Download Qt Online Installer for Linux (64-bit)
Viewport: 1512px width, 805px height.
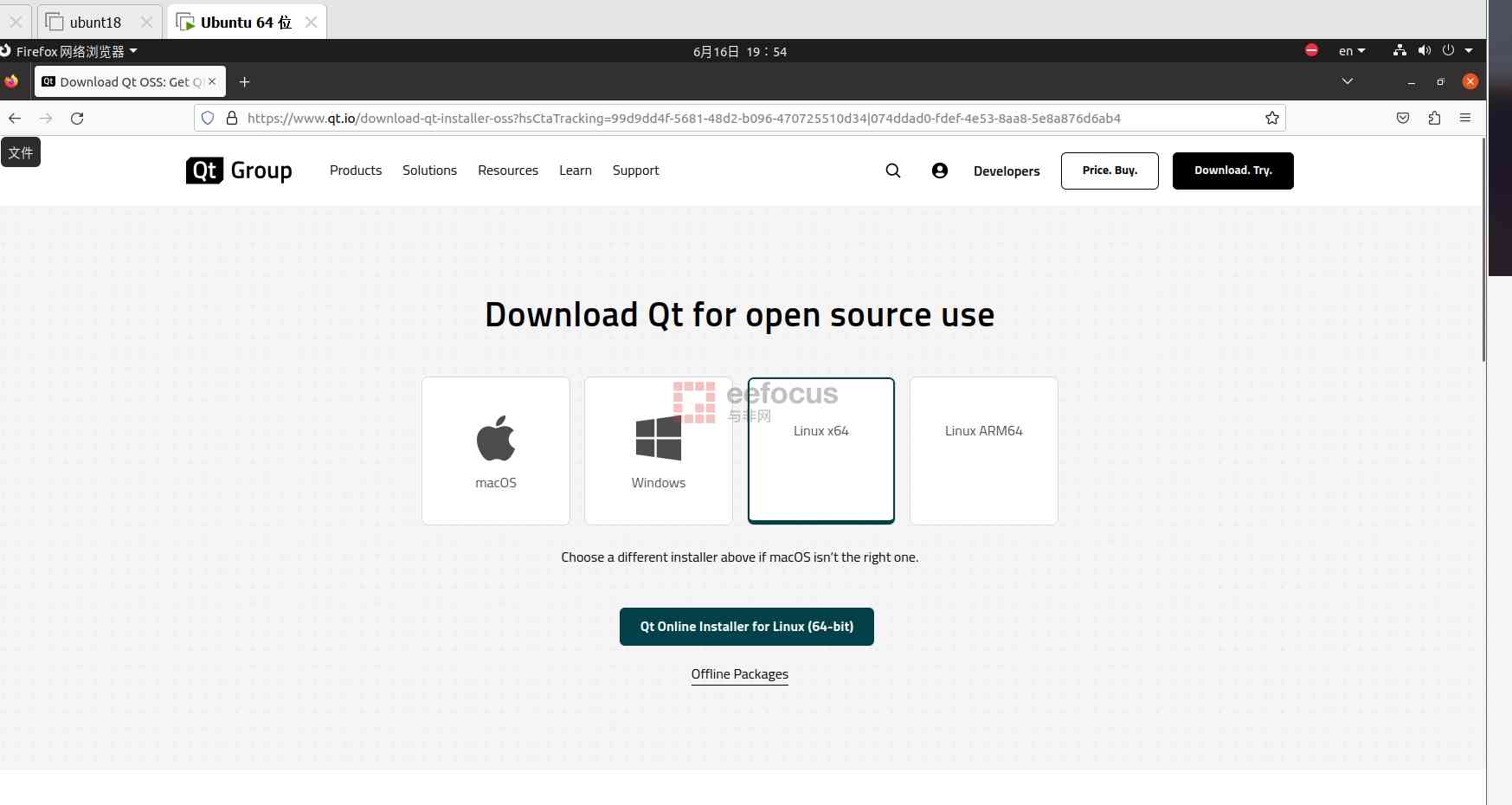pyautogui.click(x=747, y=627)
